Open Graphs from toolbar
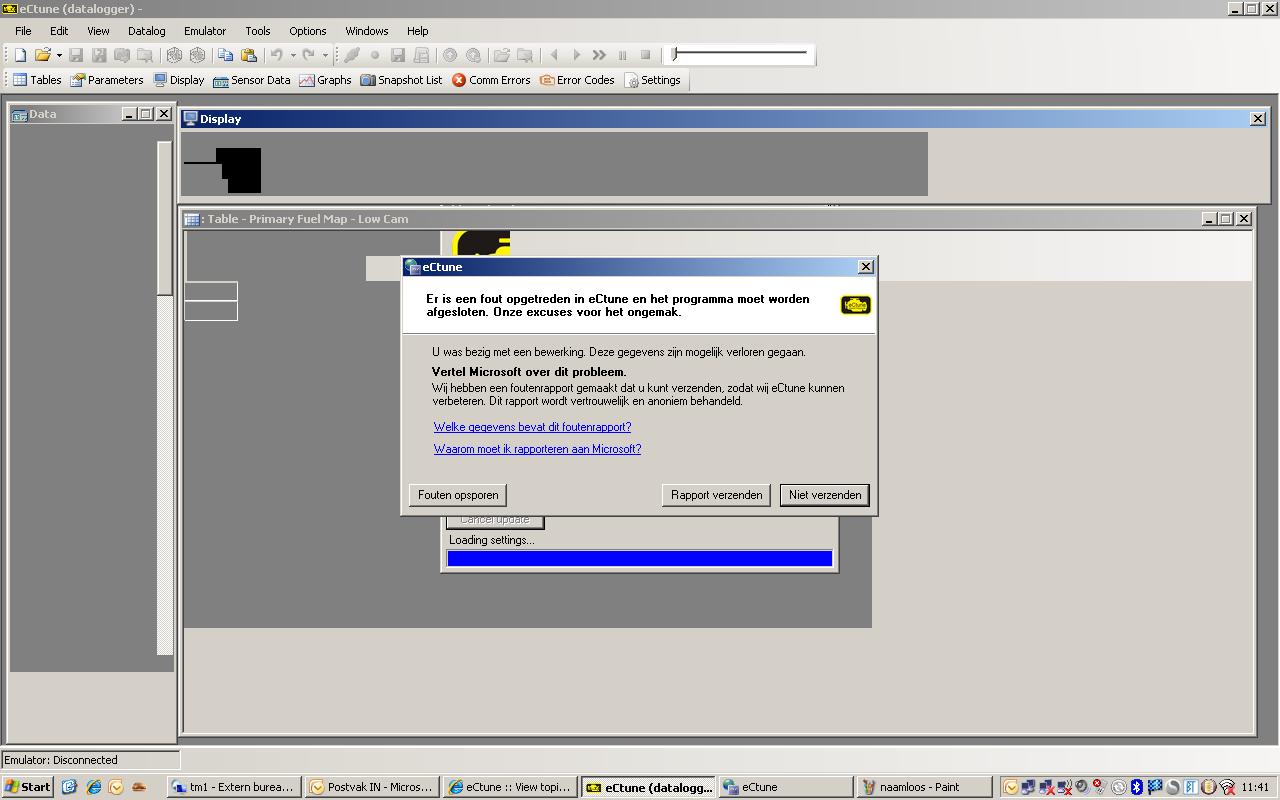Screen dimensions: 1280x800 [x=326, y=80]
